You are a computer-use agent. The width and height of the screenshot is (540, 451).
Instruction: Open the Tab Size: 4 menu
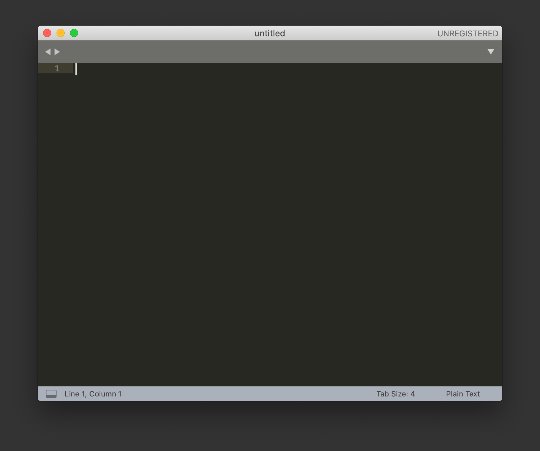[395, 394]
